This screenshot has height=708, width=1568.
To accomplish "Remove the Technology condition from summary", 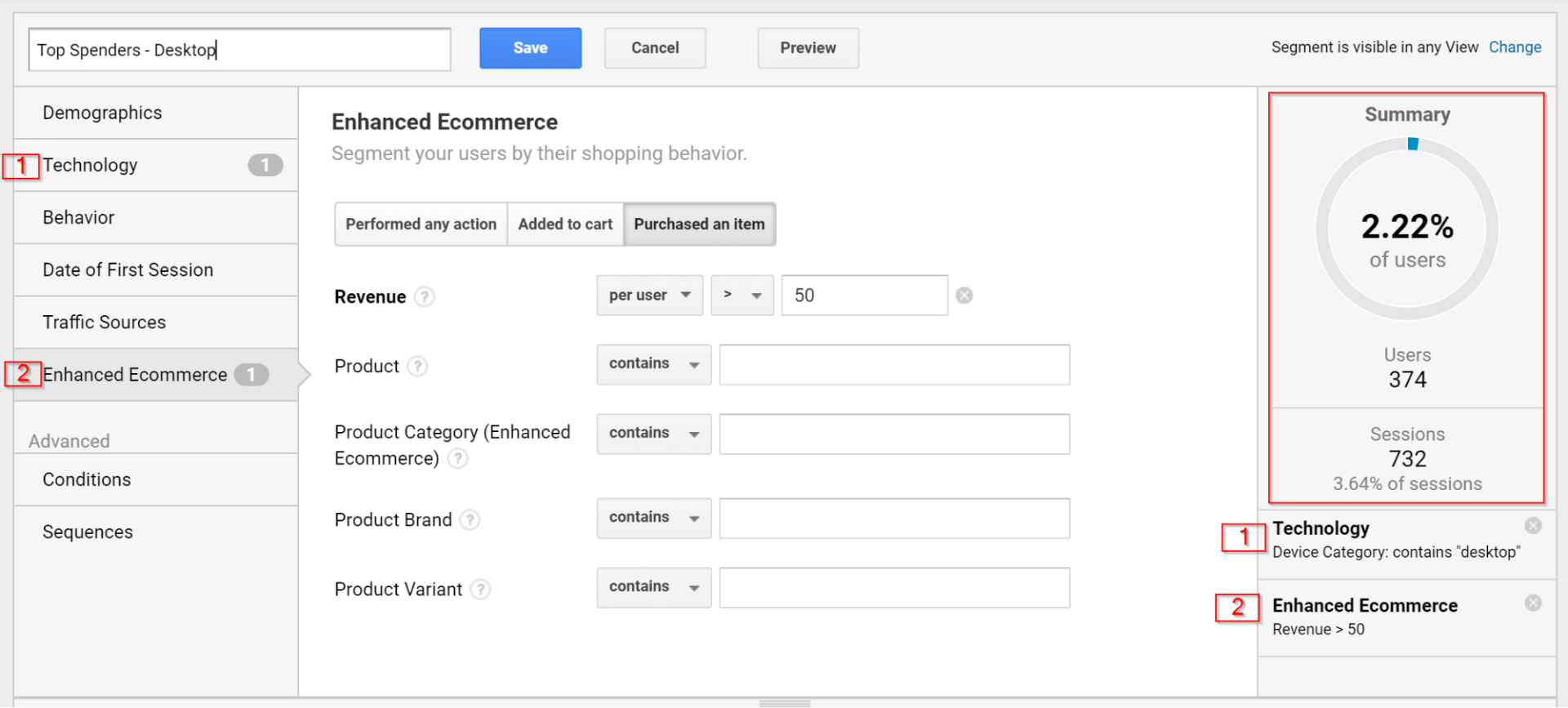I will click(x=1533, y=526).
